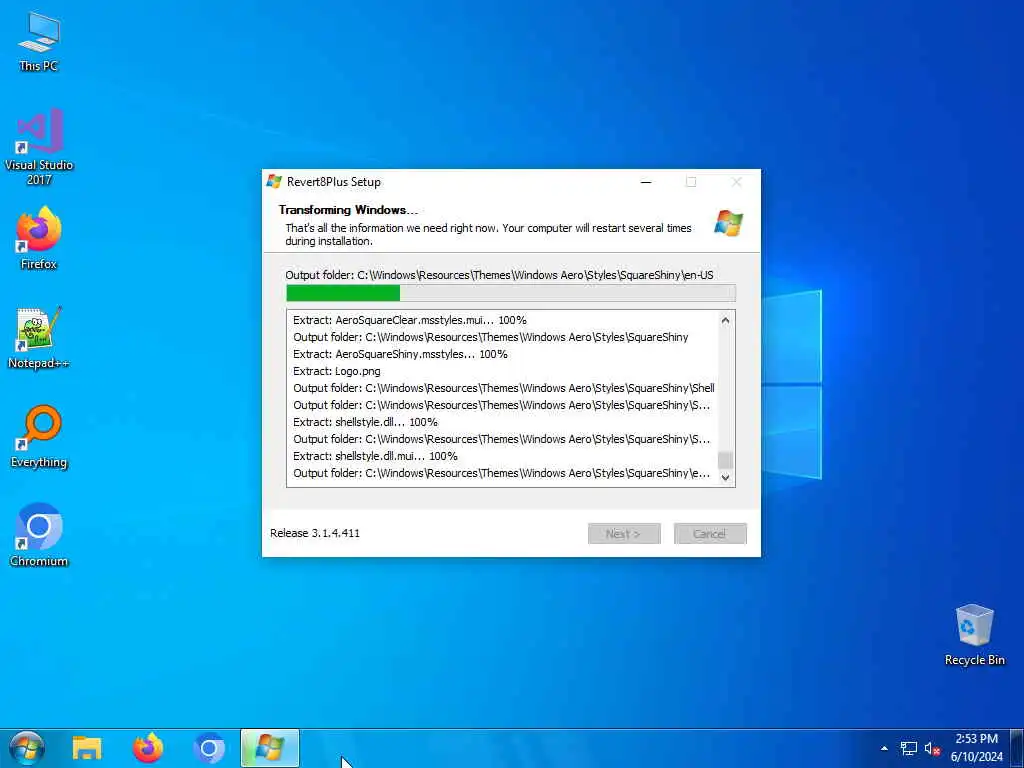Image resolution: width=1024 pixels, height=768 pixels.
Task: Select Revert8Plus Setup taskbar item
Action: (x=270, y=748)
